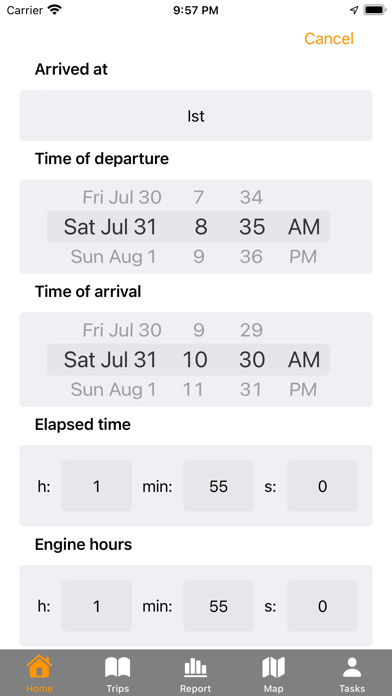Open the Map icon tab
The height and width of the screenshot is (696, 392).
click(273, 667)
